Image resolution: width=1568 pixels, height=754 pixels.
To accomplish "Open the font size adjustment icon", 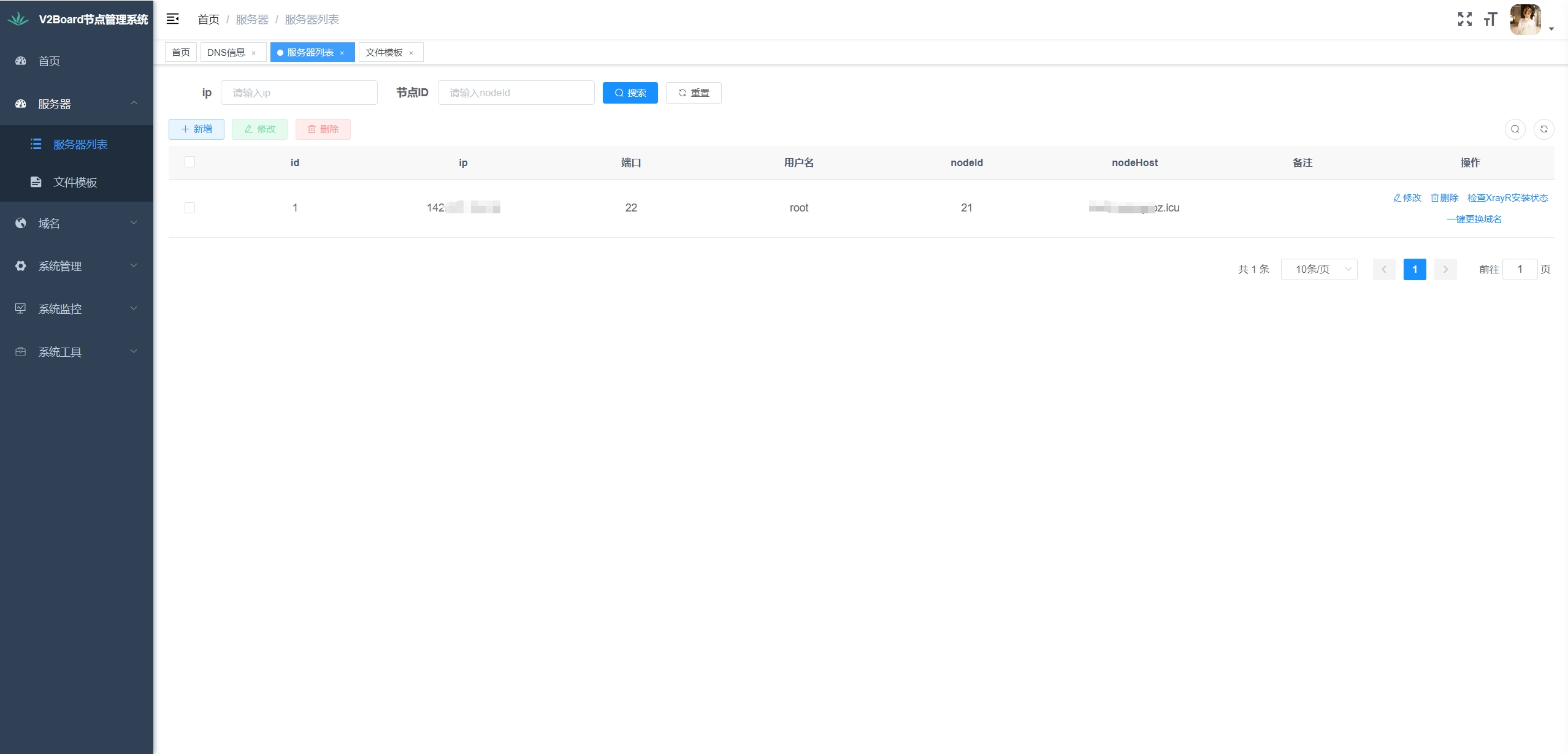I will (1490, 19).
